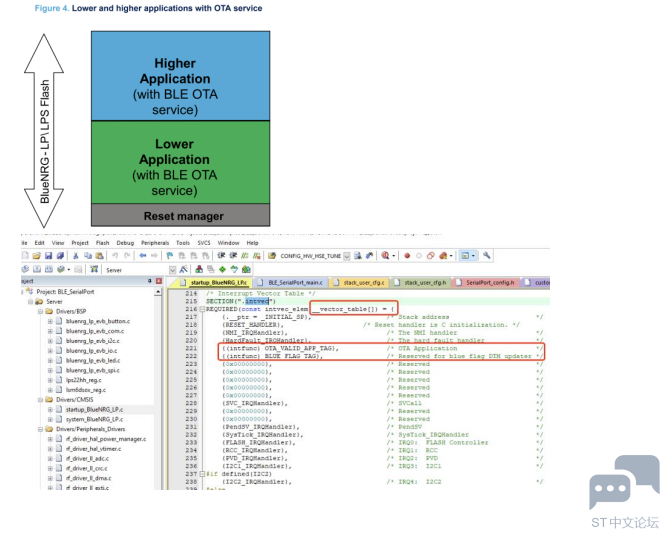Save the file using the floppy disk icon
Viewport: 668px width, 538px height.
[x=48, y=256]
